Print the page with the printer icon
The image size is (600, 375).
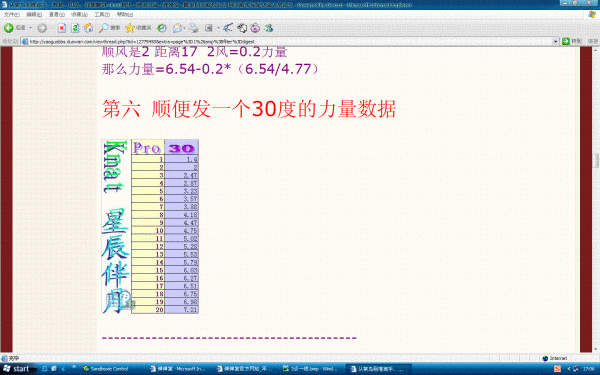[x=194, y=28]
